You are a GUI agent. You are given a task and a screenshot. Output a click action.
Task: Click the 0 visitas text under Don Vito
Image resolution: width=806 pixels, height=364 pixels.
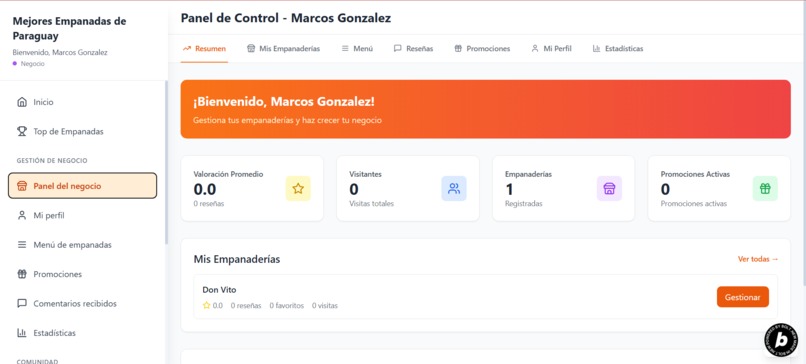325,305
